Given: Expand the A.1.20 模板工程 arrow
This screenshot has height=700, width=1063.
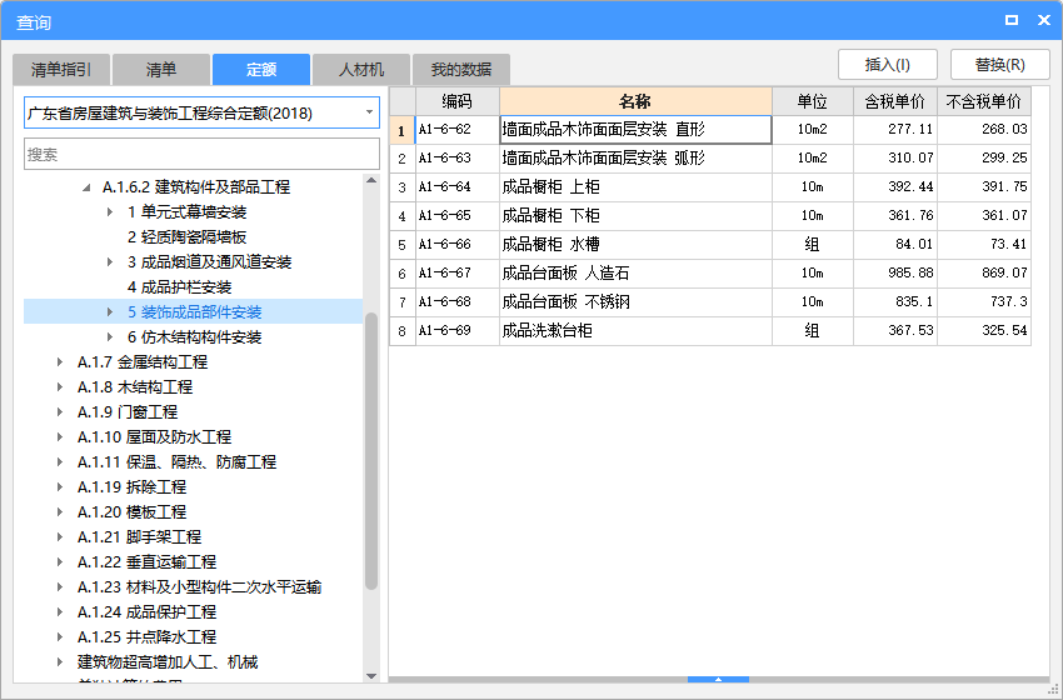Looking at the screenshot, I should click(60, 512).
